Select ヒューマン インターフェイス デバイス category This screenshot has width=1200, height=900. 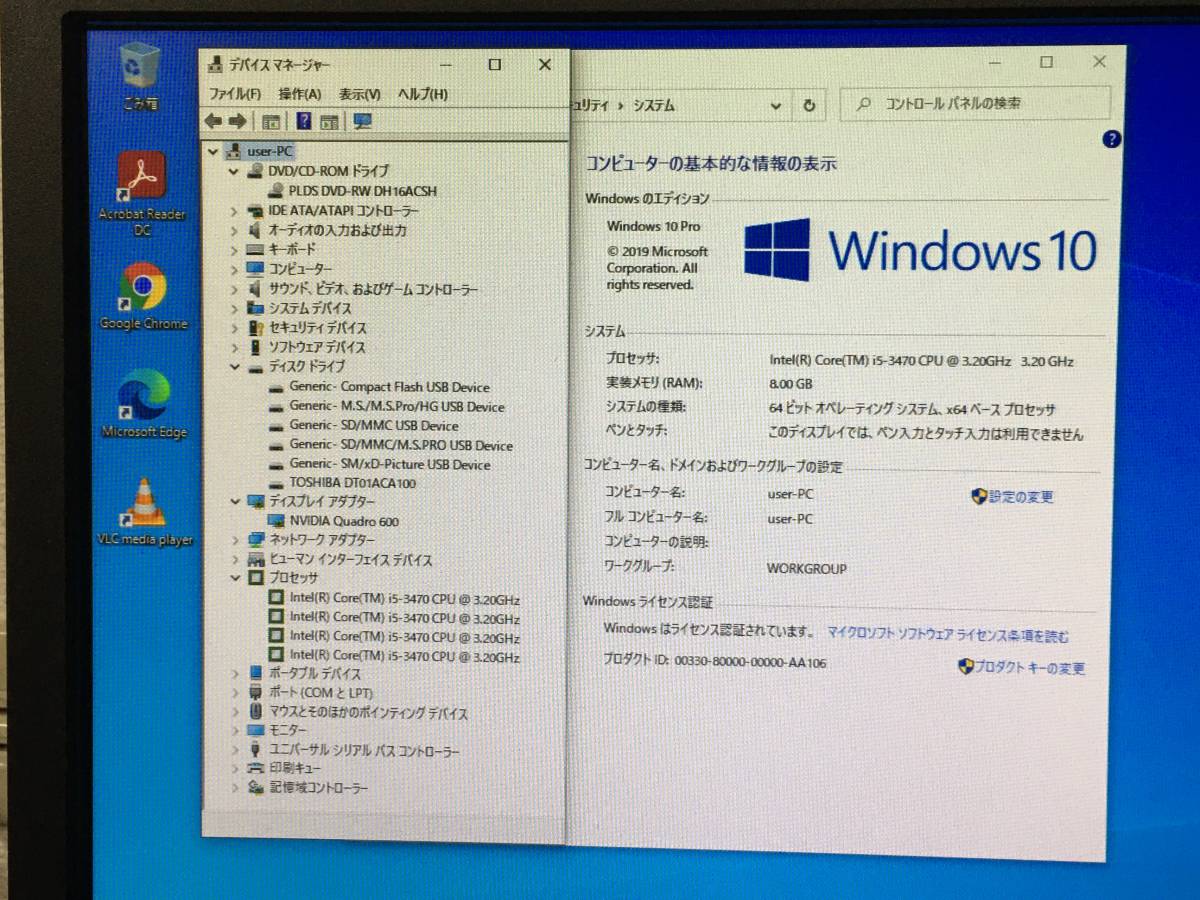click(x=350, y=560)
